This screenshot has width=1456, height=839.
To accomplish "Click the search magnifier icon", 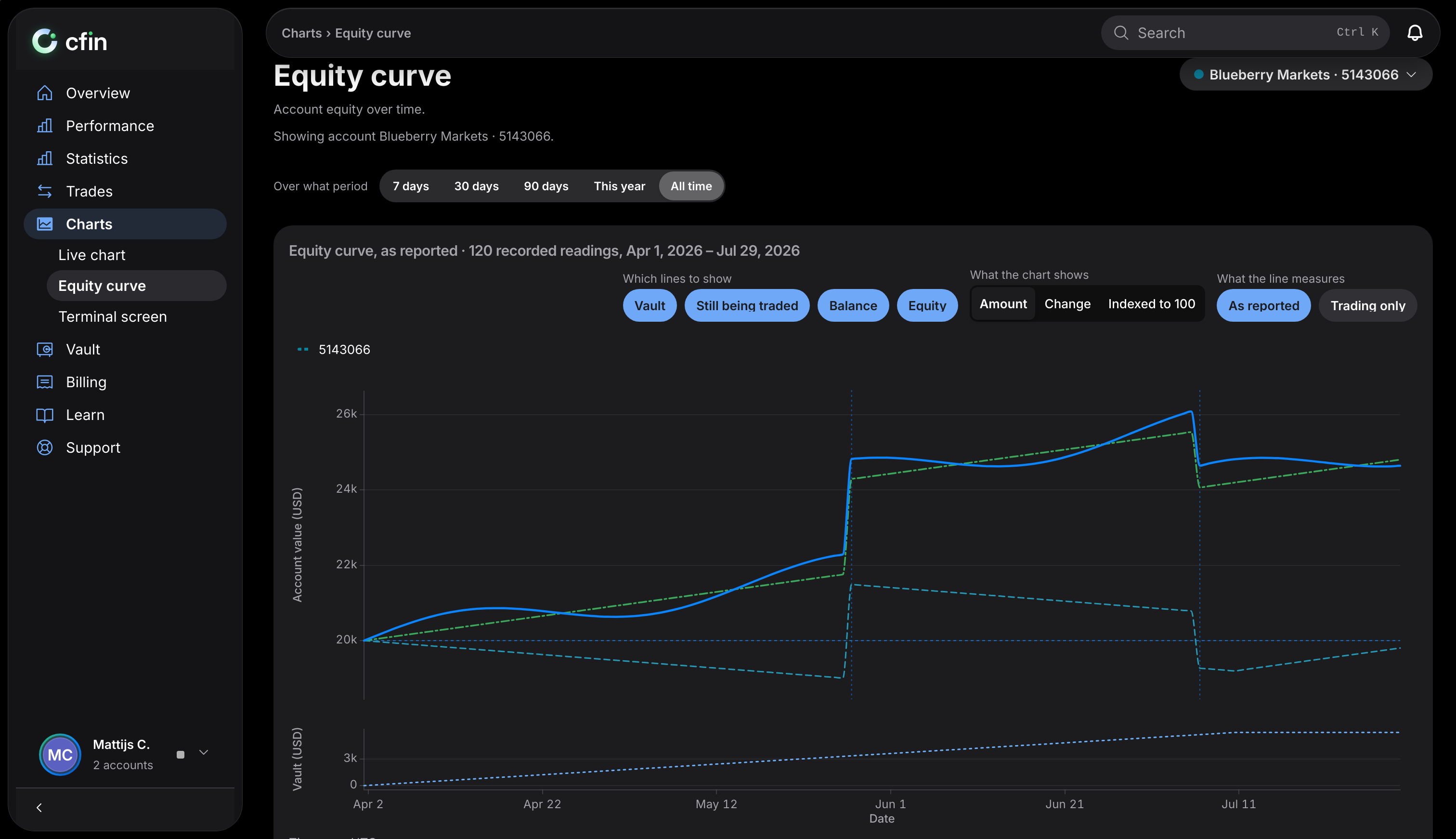I will tap(1121, 33).
